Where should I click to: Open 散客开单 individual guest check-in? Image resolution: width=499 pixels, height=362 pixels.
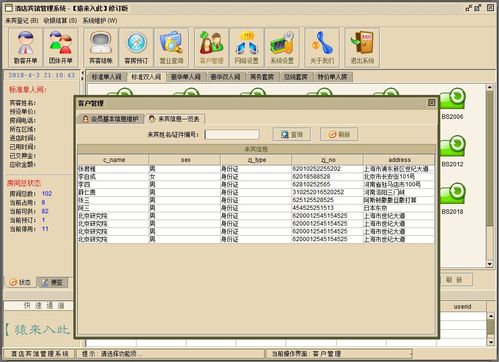coord(26,47)
